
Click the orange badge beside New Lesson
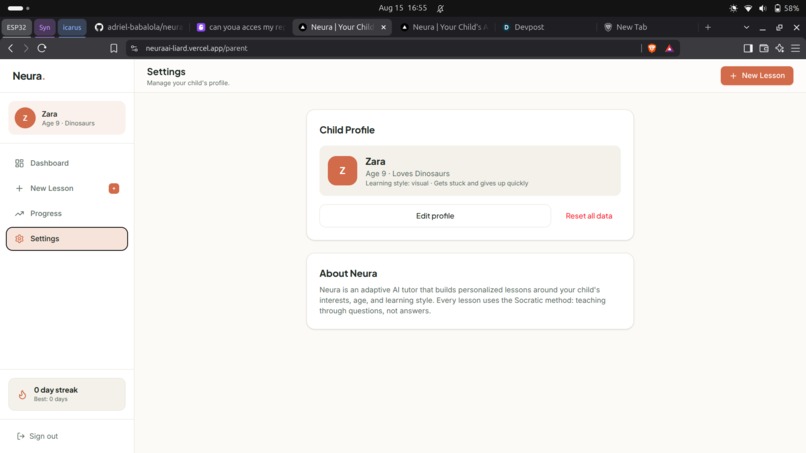(x=114, y=189)
